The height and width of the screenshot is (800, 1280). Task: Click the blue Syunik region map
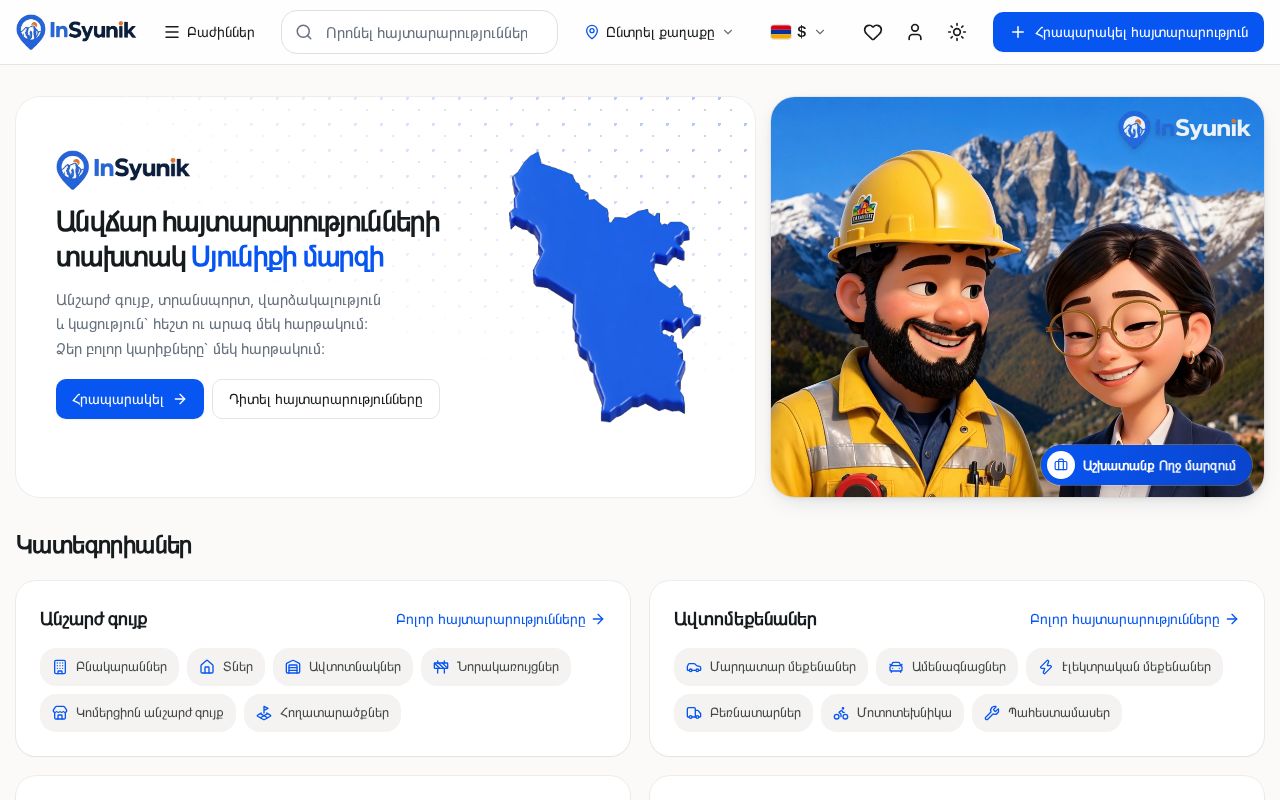pyautogui.click(x=603, y=287)
